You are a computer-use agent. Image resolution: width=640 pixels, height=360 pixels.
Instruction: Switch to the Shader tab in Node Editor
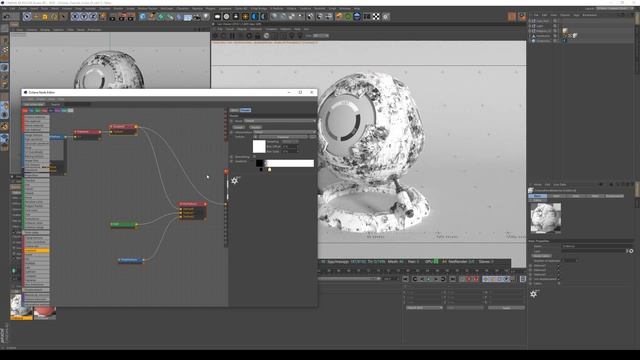pyautogui.click(x=245, y=110)
